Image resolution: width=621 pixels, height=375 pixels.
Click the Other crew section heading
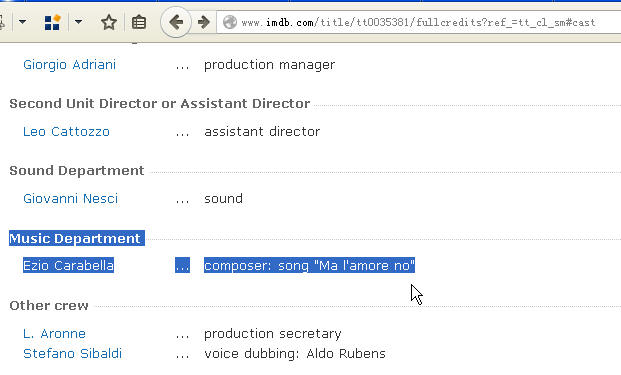click(49, 305)
